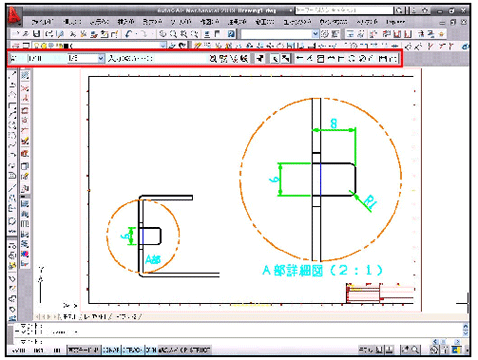Select the 'R1' radius dimension text
Screen dimensions: 478x360
coord(369,202)
